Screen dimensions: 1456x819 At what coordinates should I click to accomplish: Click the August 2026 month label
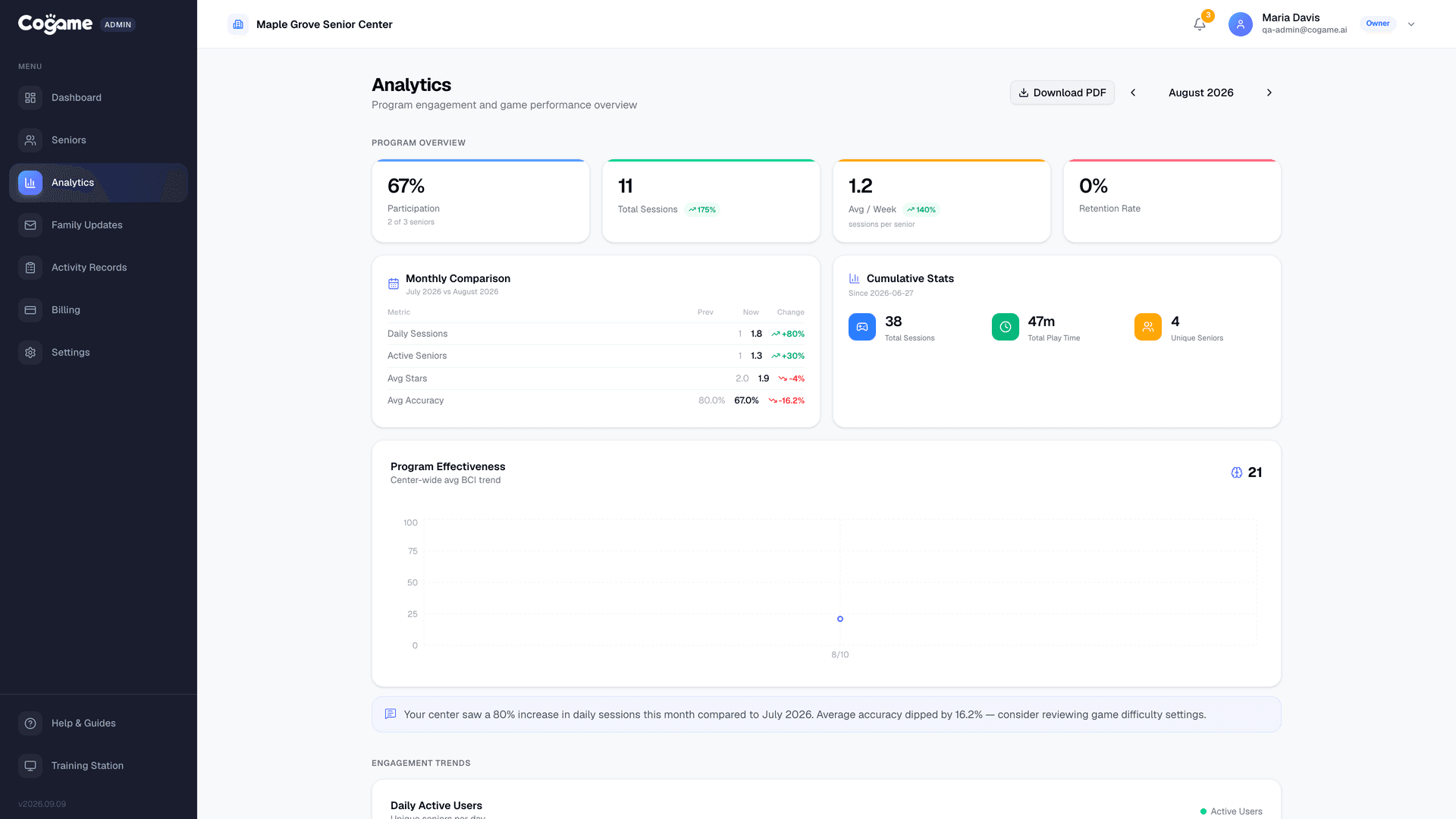(x=1201, y=93)
